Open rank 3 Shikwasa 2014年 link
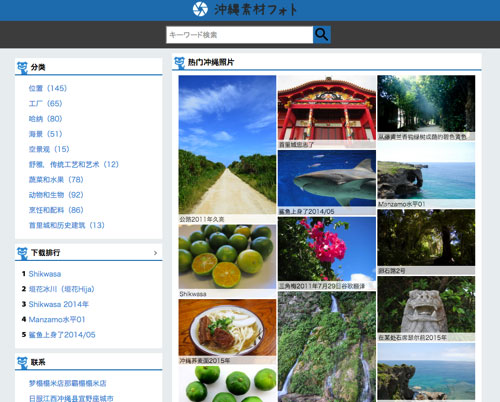The image size is (500, 402). pos(59,304)
